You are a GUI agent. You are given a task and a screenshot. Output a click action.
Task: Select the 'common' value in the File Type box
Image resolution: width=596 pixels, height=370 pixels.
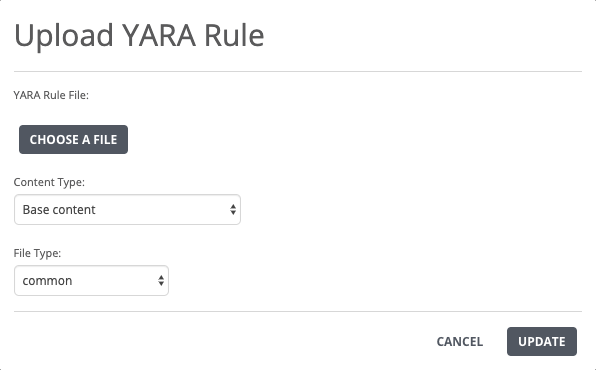pos(47,281)
